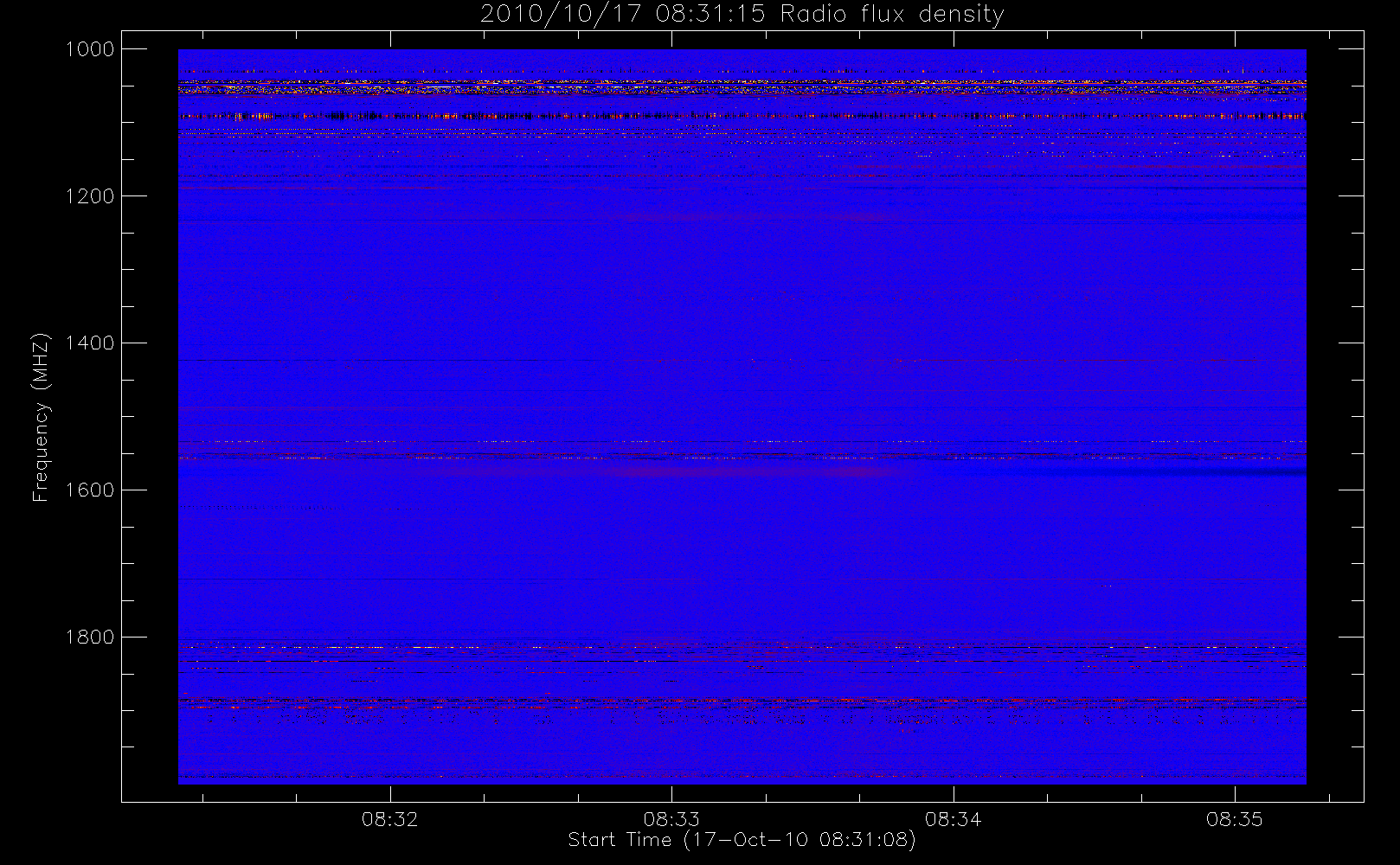The width and height of the screenshot is (1400, 865).
Task: Click the 08:32 time axis label
Action: [390, 819]
